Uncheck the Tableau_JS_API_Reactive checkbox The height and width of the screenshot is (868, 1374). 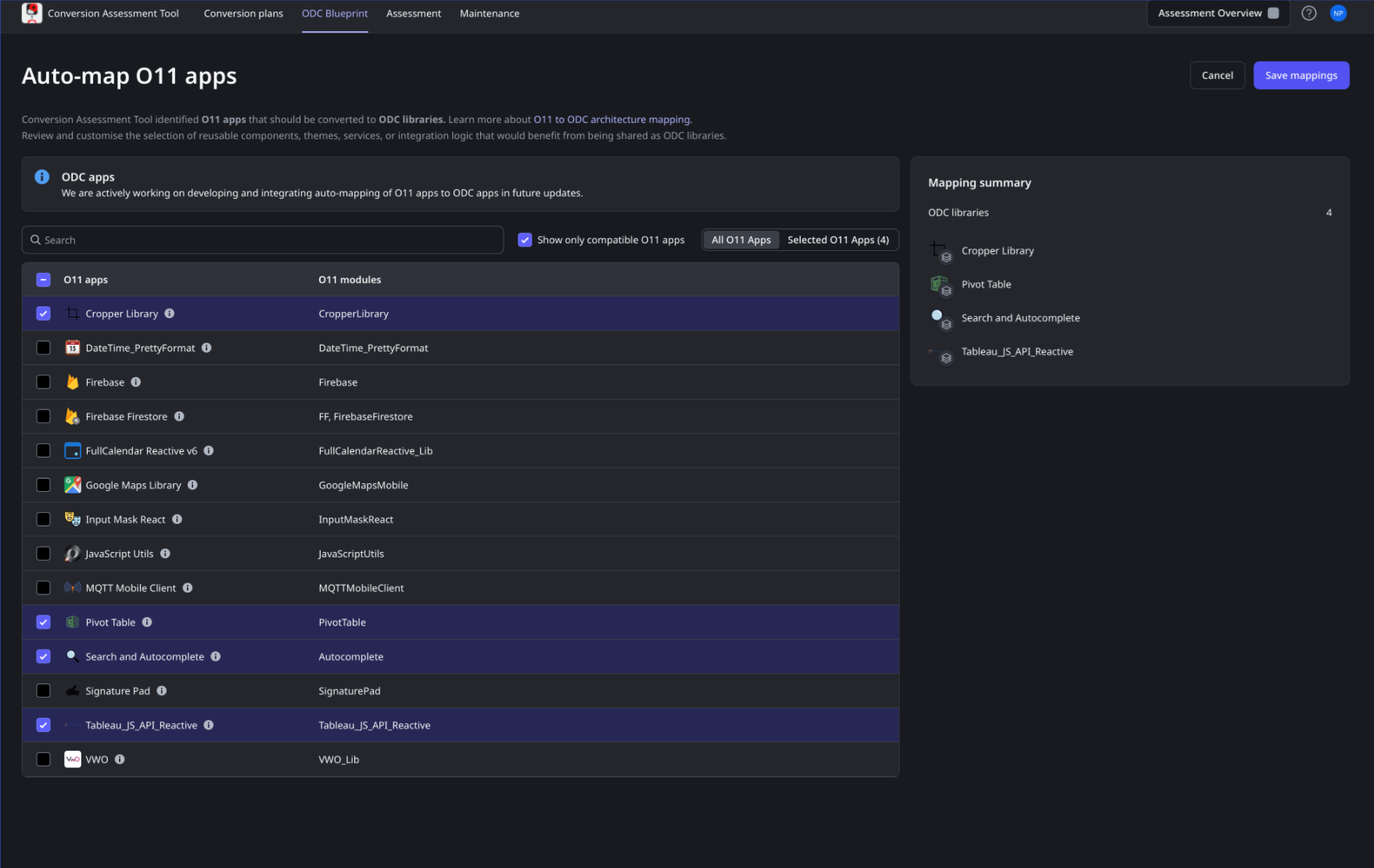[x=44, y=725]
